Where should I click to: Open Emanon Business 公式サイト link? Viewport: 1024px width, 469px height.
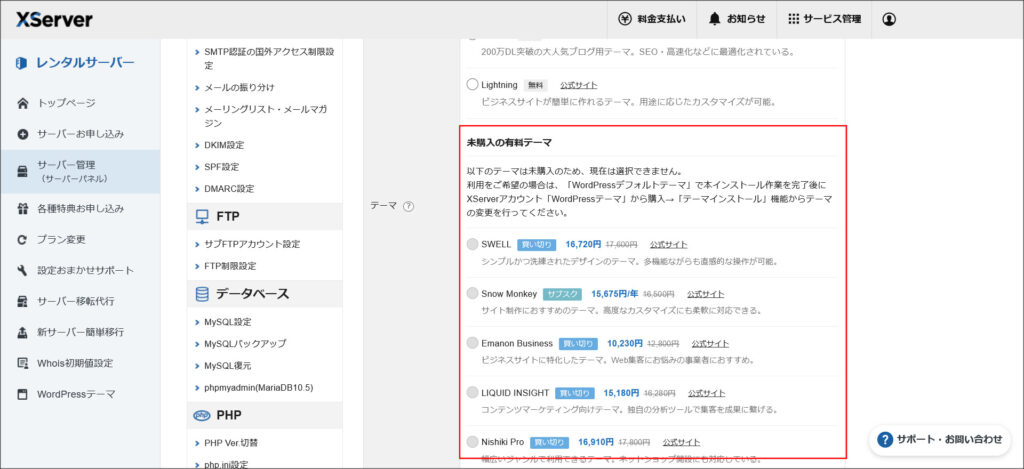point(710,343)
